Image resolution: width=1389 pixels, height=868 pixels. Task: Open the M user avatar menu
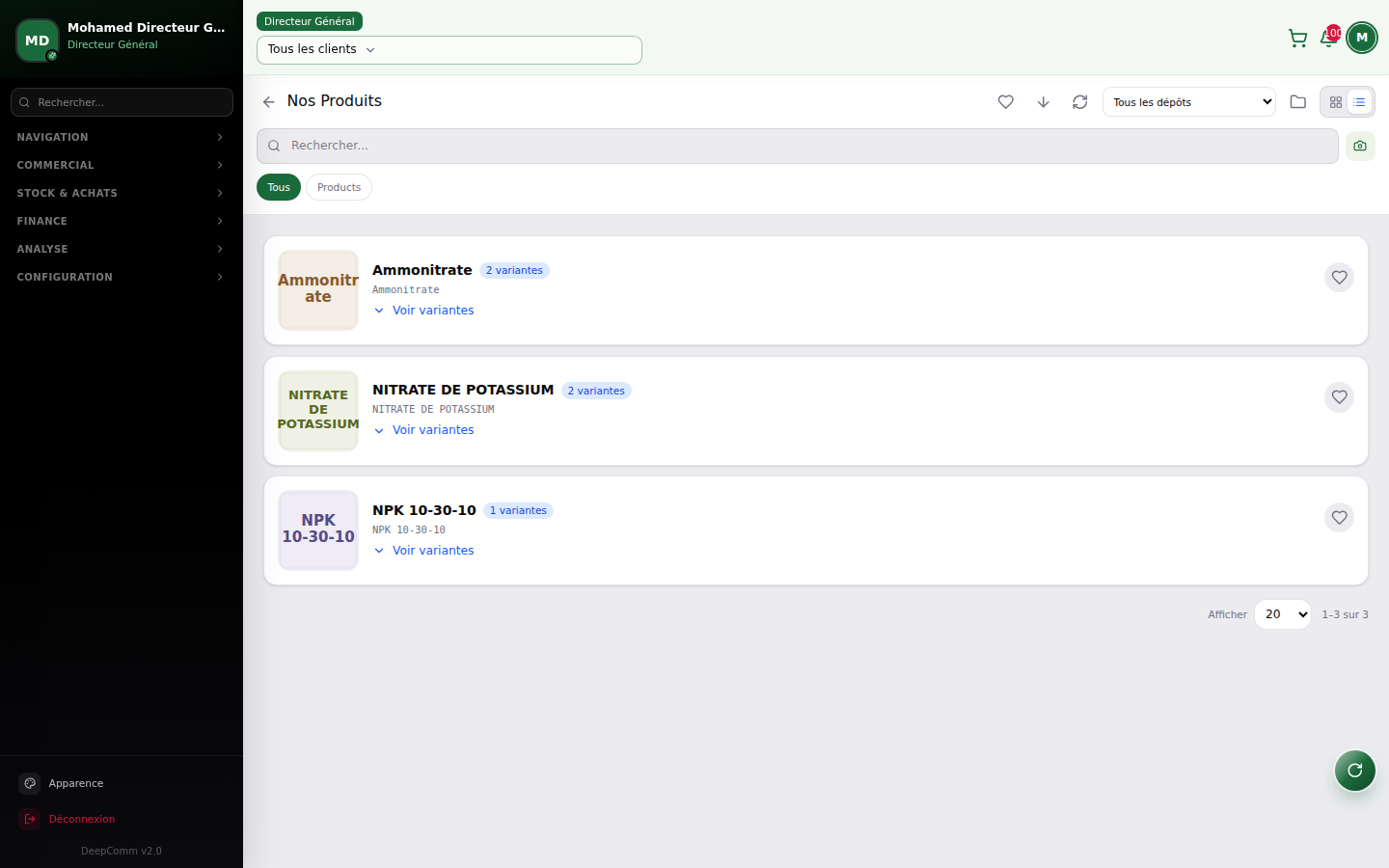[1362, 38]
